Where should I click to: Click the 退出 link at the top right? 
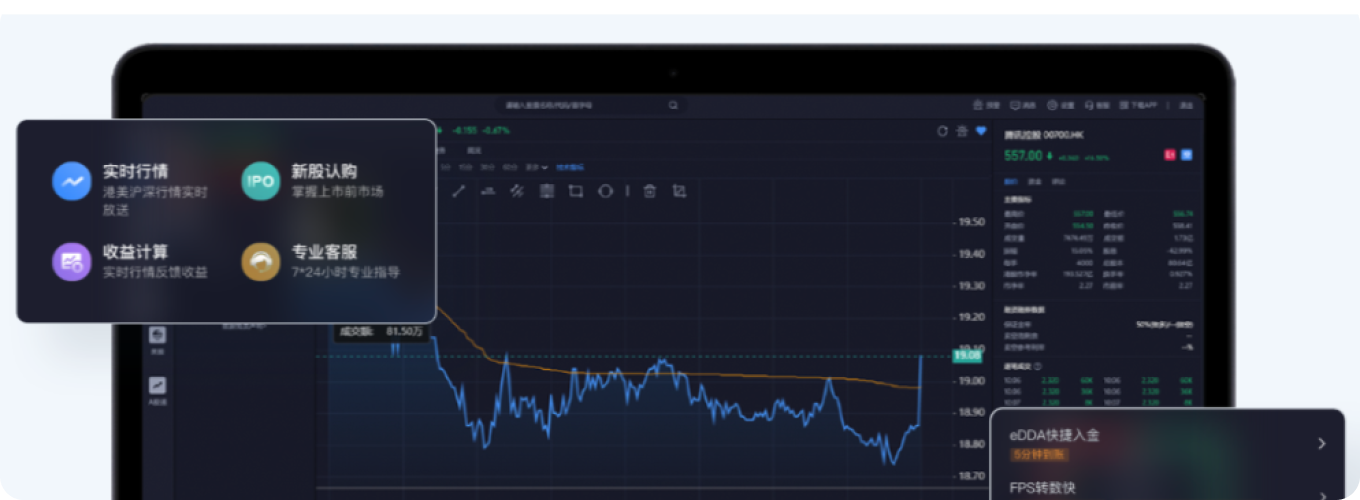click(x=1186, y=104)
